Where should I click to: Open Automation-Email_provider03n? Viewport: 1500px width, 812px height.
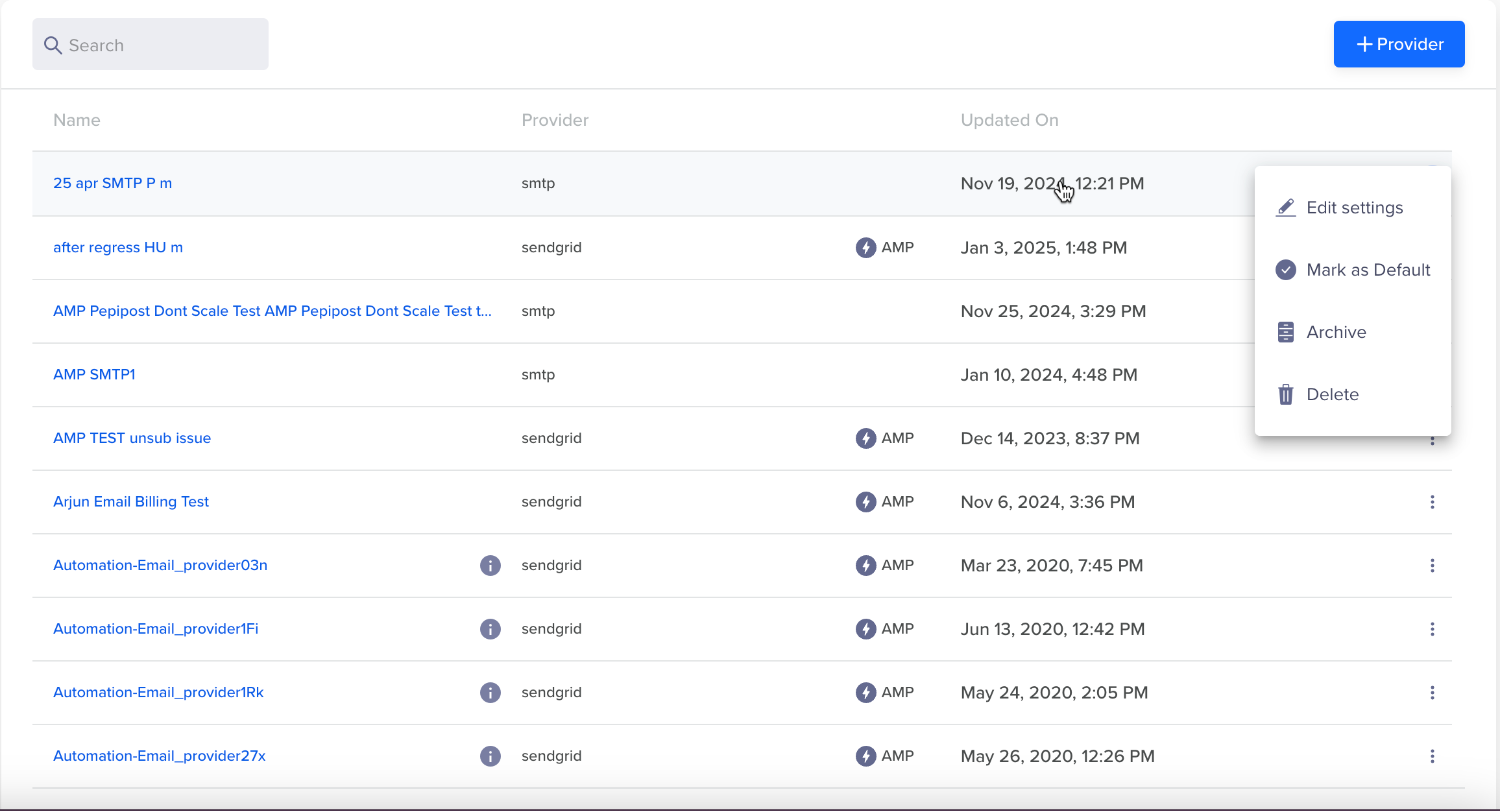click(x=160, y=565)
